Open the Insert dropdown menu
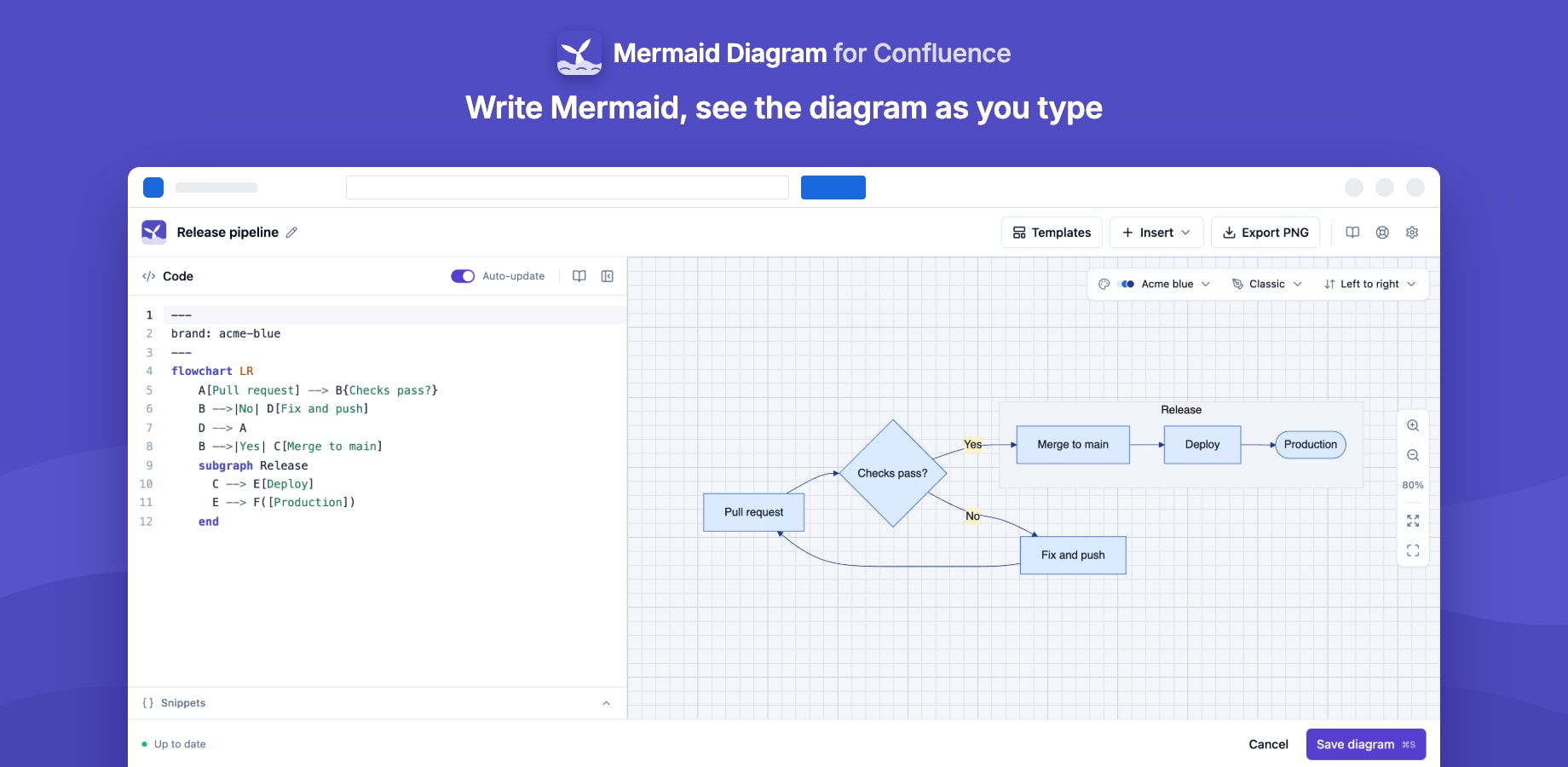This screenshot has width=1568, height=767. click(1156, 233)
